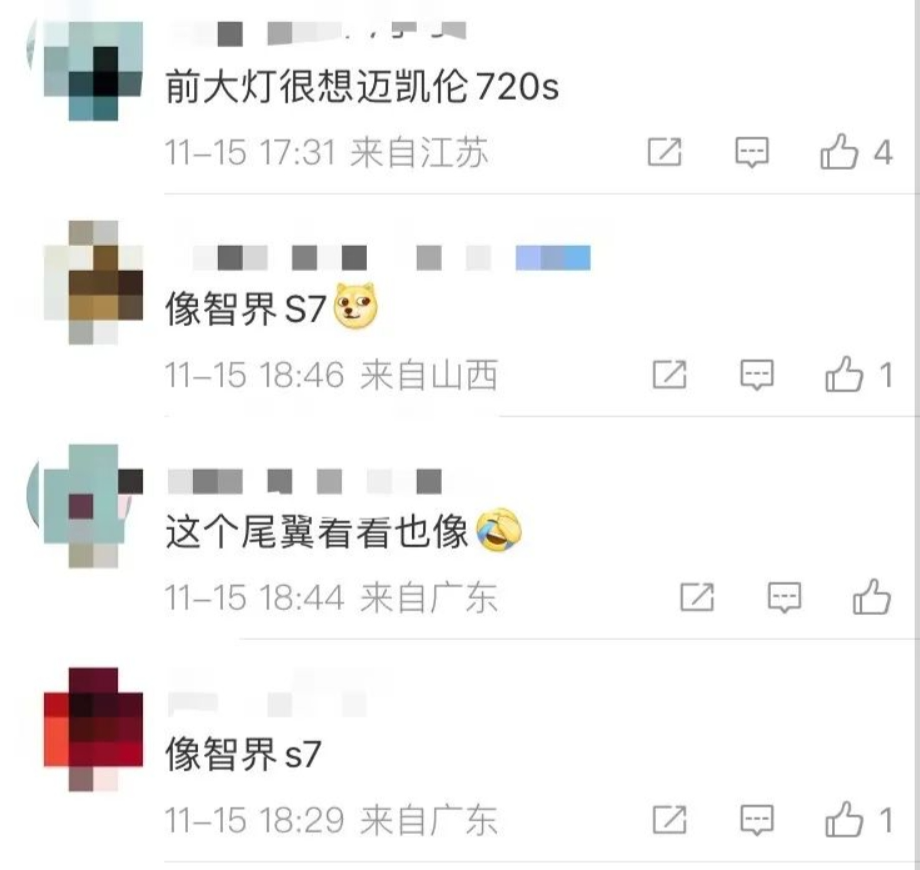Like the 像智界 S7 comment from 山西
Image resolution: width=920 pixels, height=870 pixels.
tap(844, 374)
